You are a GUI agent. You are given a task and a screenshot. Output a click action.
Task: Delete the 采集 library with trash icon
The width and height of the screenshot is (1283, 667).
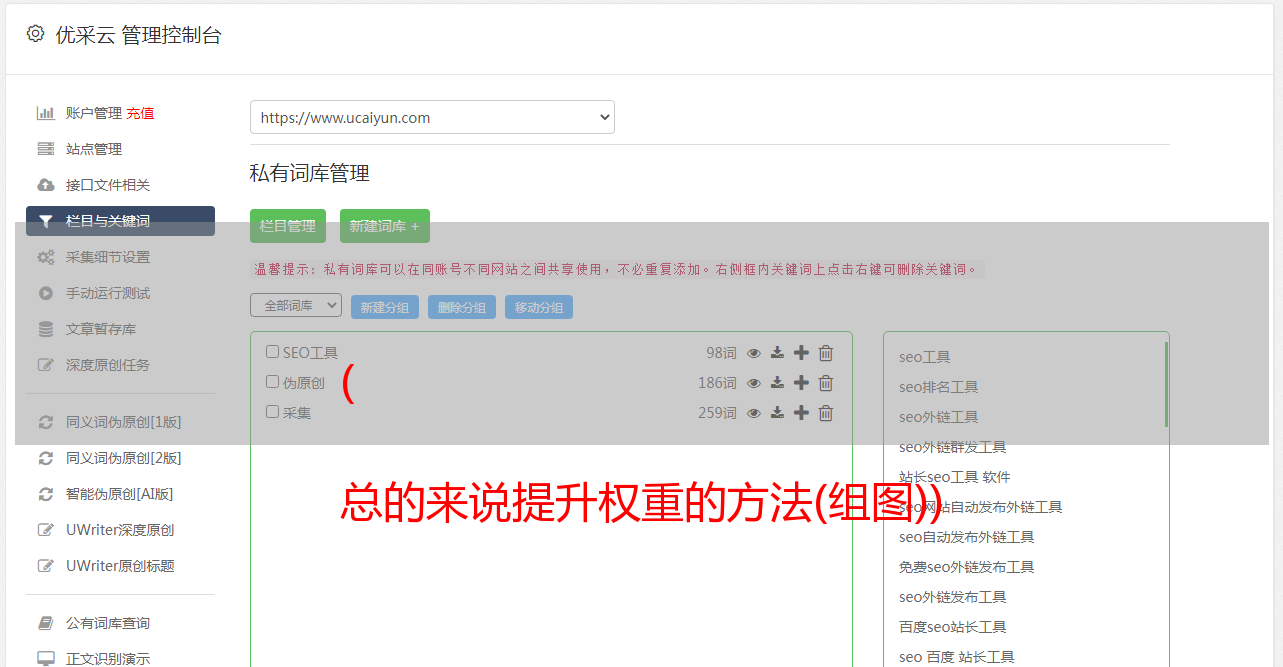826,413
